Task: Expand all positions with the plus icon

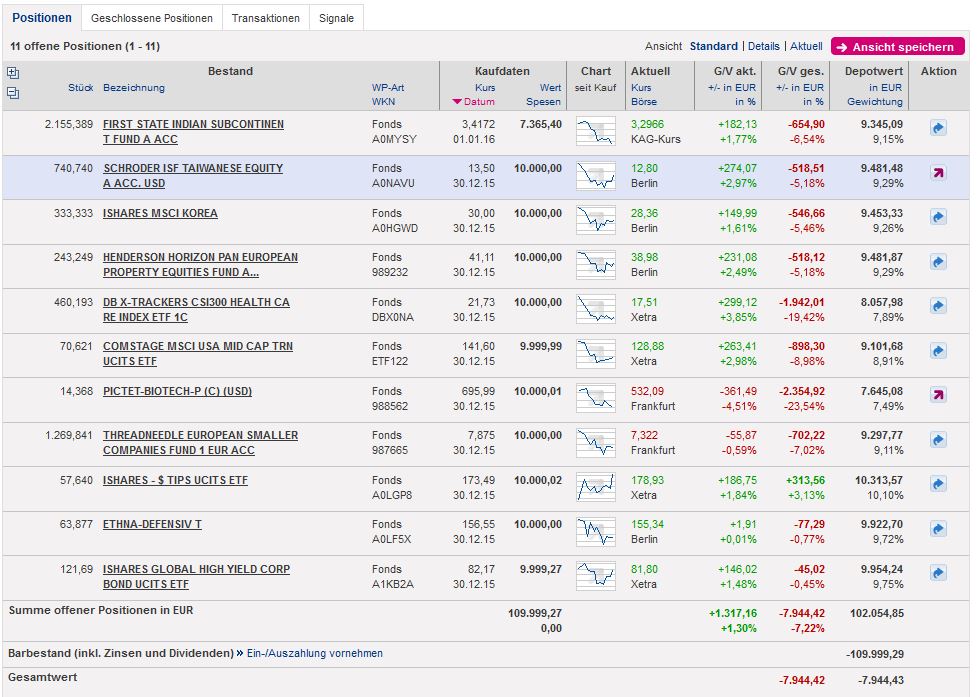Action: coord(13,73)
